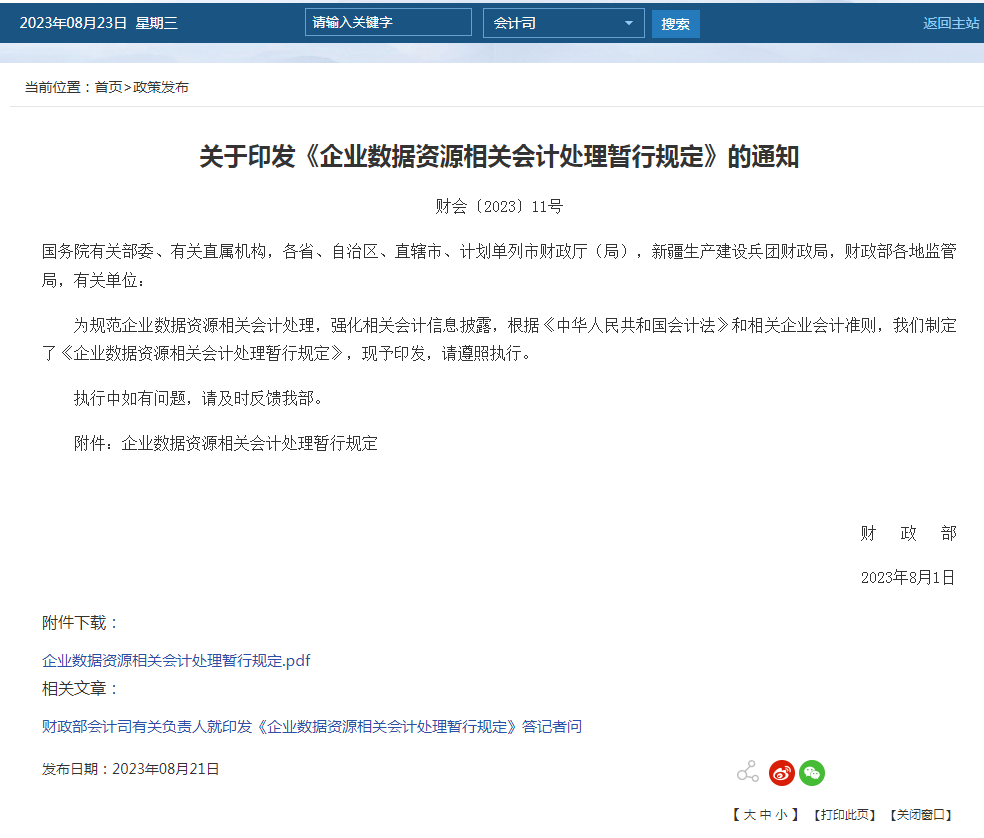
Task: Click the share icon beside Weibo
Action: pos(747,772)
